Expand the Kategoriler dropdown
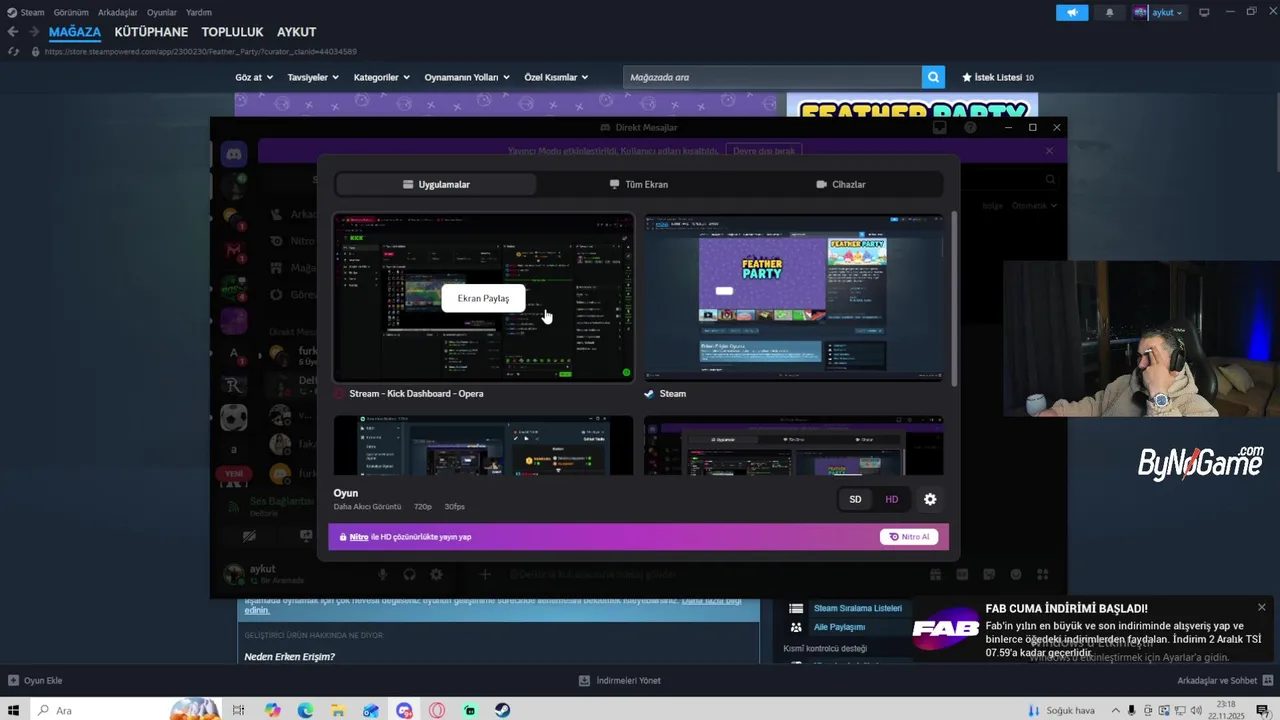 click(x=382, y=77)
